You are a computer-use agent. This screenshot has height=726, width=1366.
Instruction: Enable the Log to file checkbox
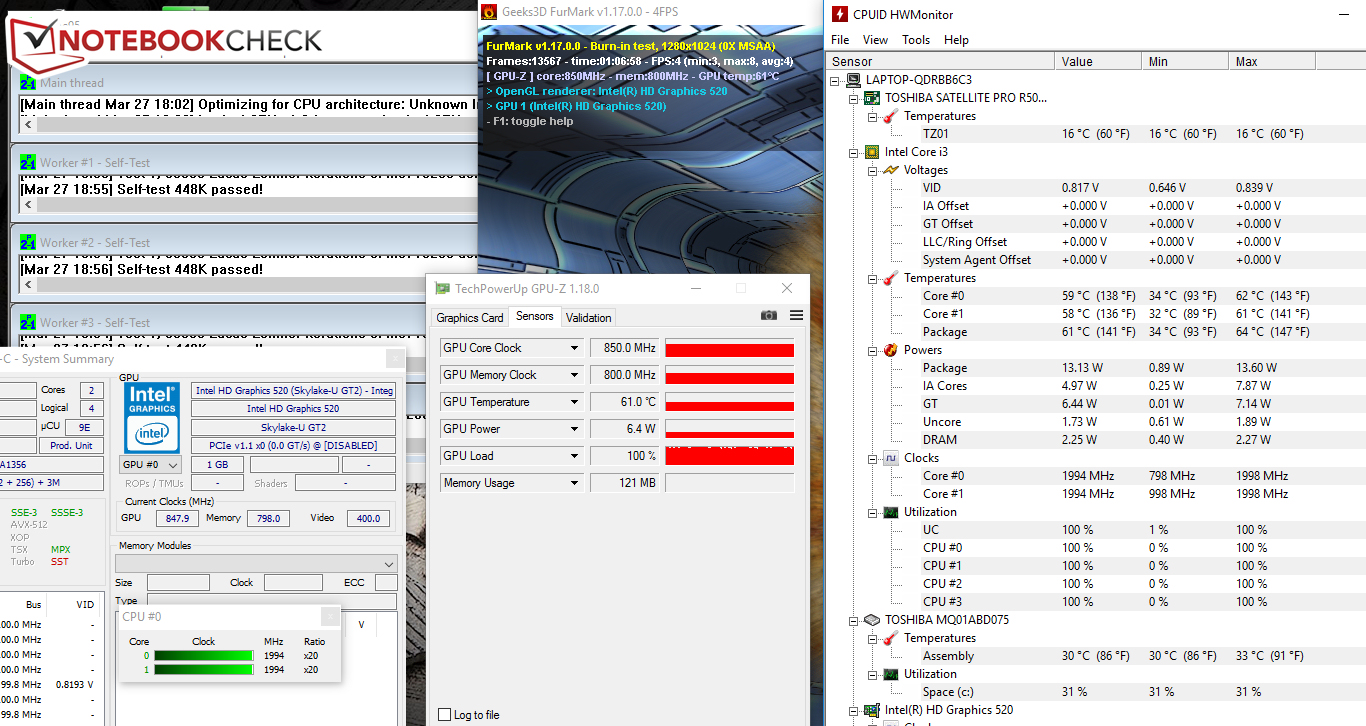click(445, 714)
